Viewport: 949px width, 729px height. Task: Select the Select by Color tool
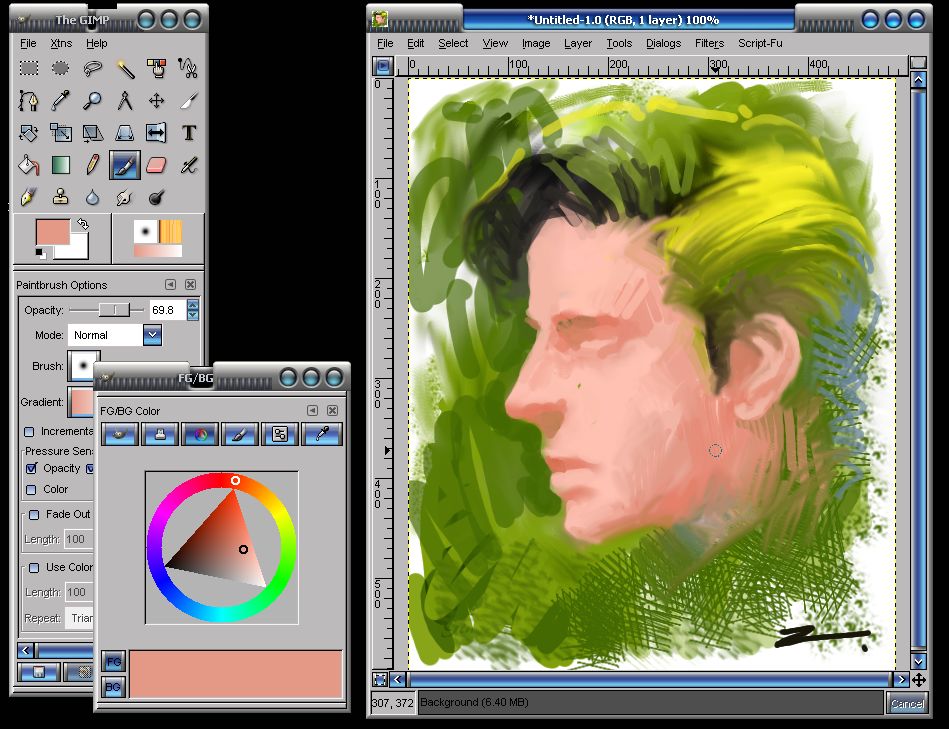click(x=157, y=68)
